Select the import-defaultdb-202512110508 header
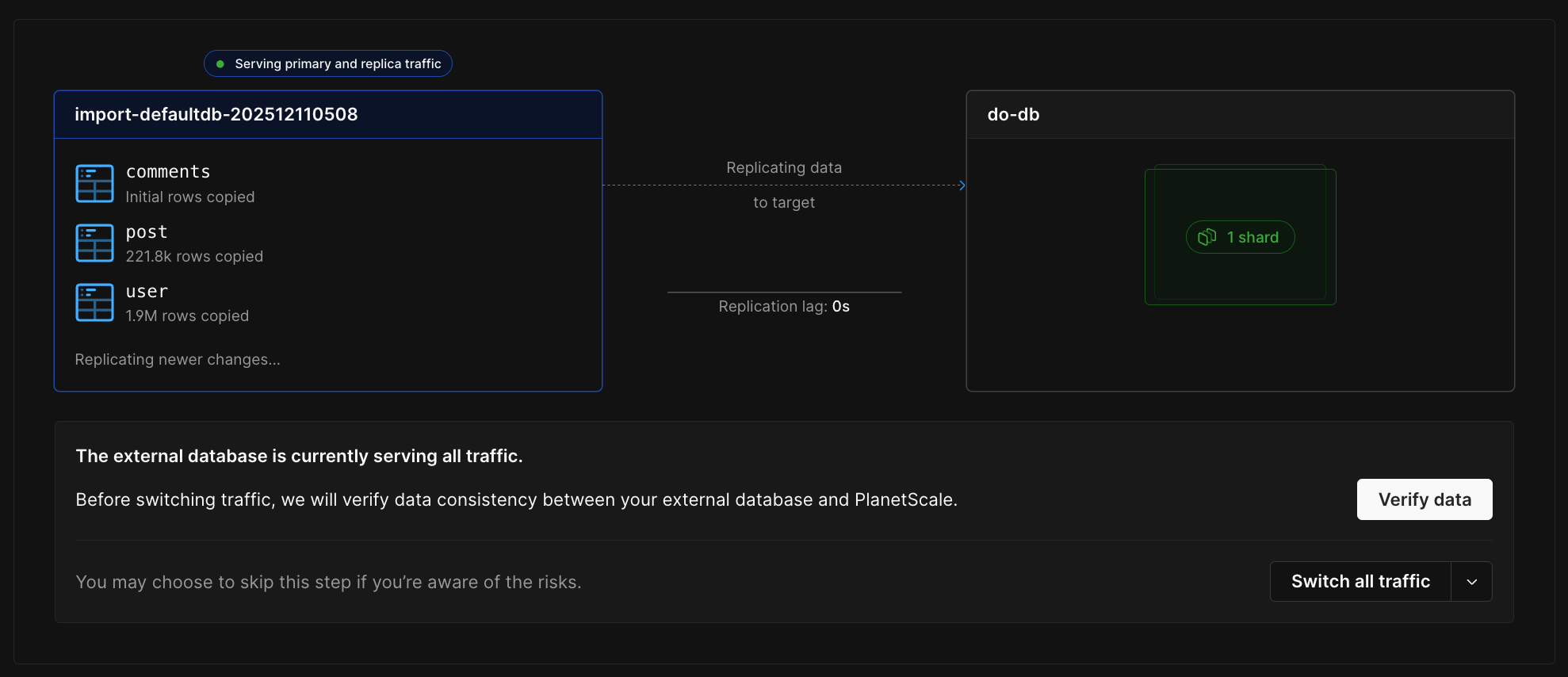The width and height of the screenshot is (1568, 677). pyautogui.click(x=328, y=114)
